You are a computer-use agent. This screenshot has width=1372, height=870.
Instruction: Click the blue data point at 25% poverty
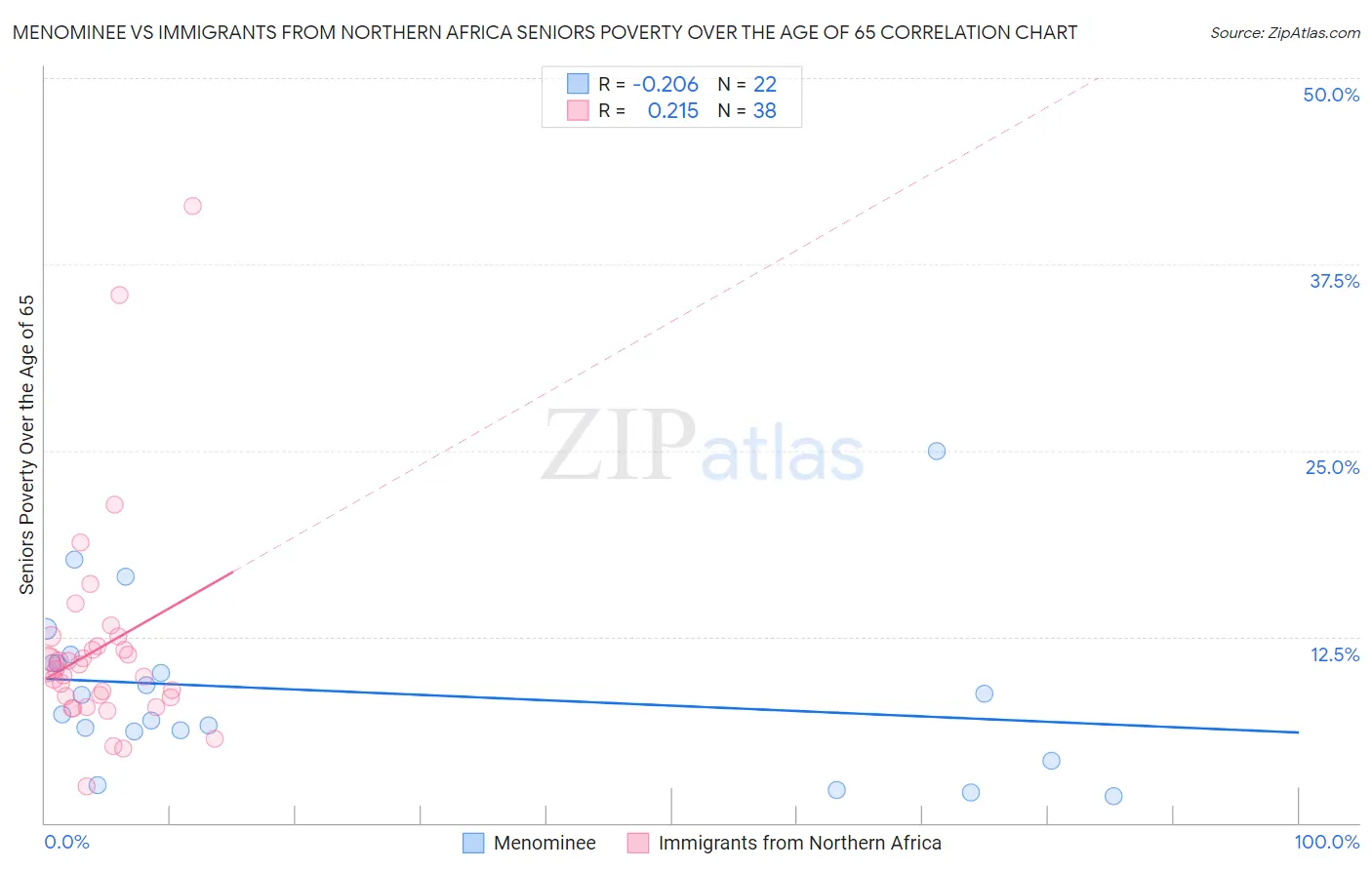pyautogui.click(x=937, y=451)
